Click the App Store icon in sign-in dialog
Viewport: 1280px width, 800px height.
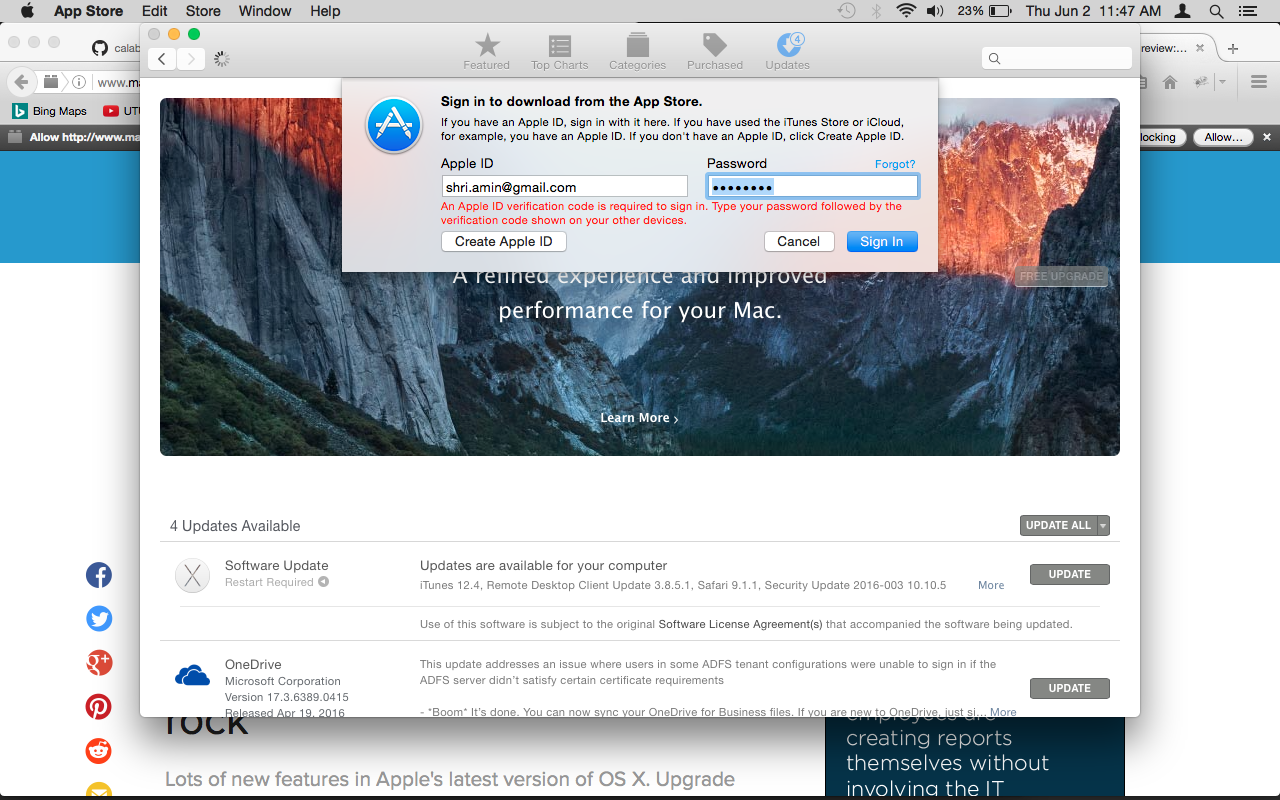[x=394, y=125]
